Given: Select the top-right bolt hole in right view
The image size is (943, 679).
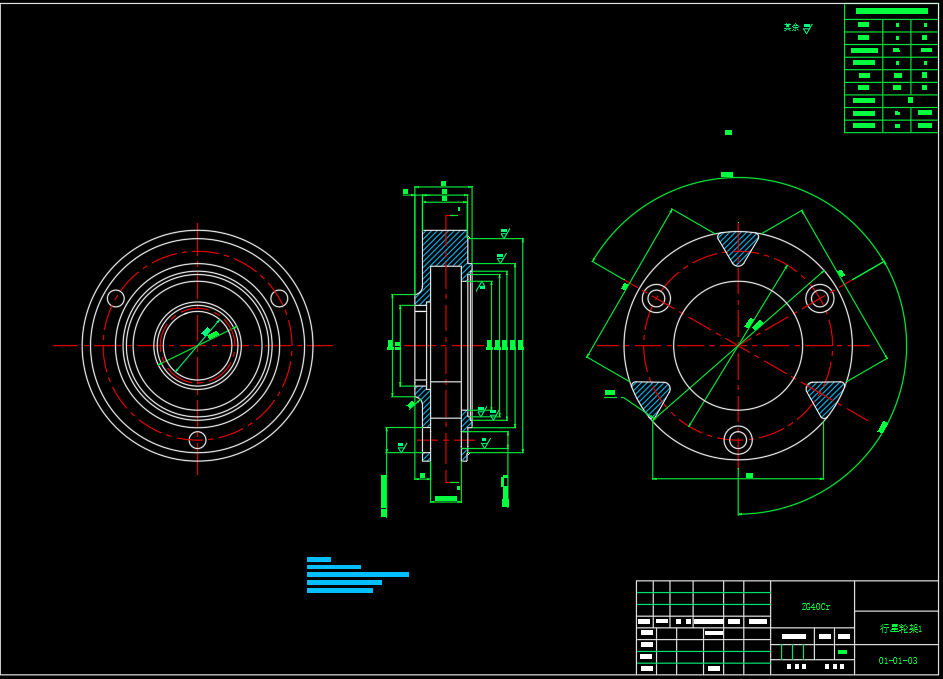Looking at the screenshot, I should tap(820, 297).
